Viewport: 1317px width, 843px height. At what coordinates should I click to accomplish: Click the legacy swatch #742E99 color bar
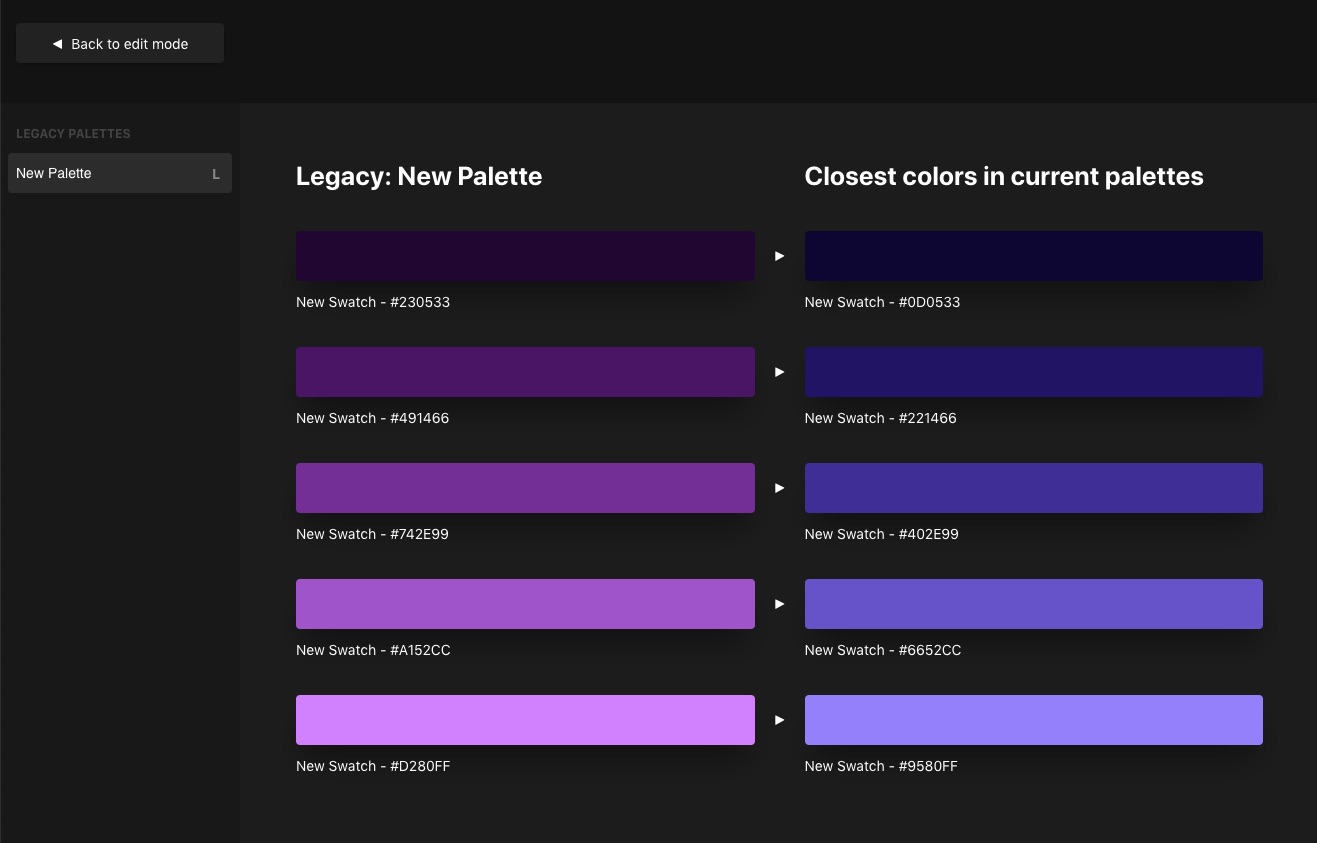point(525,488)
